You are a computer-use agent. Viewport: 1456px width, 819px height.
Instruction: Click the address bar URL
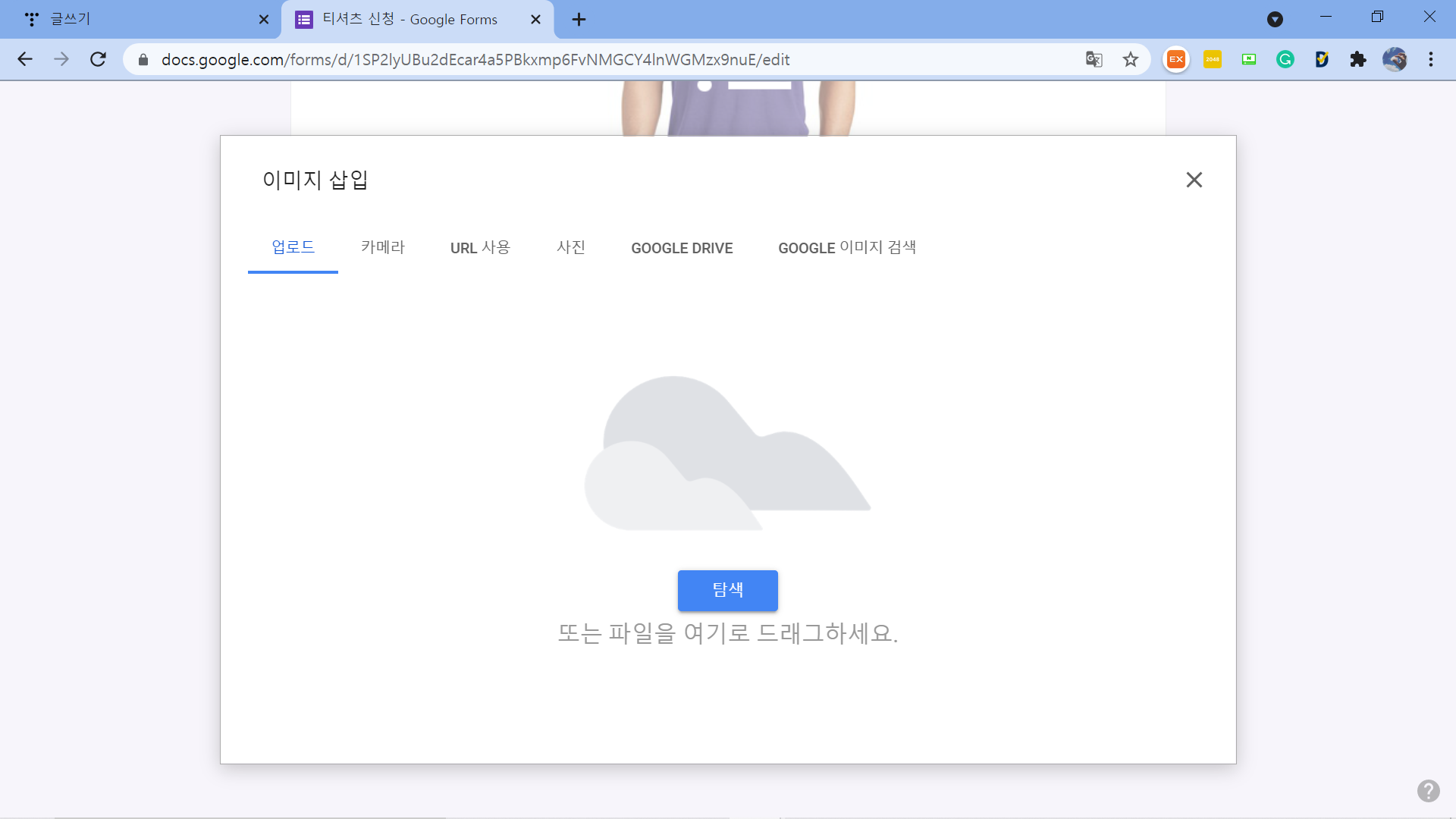pyautogui.click(x=475, y=59)
